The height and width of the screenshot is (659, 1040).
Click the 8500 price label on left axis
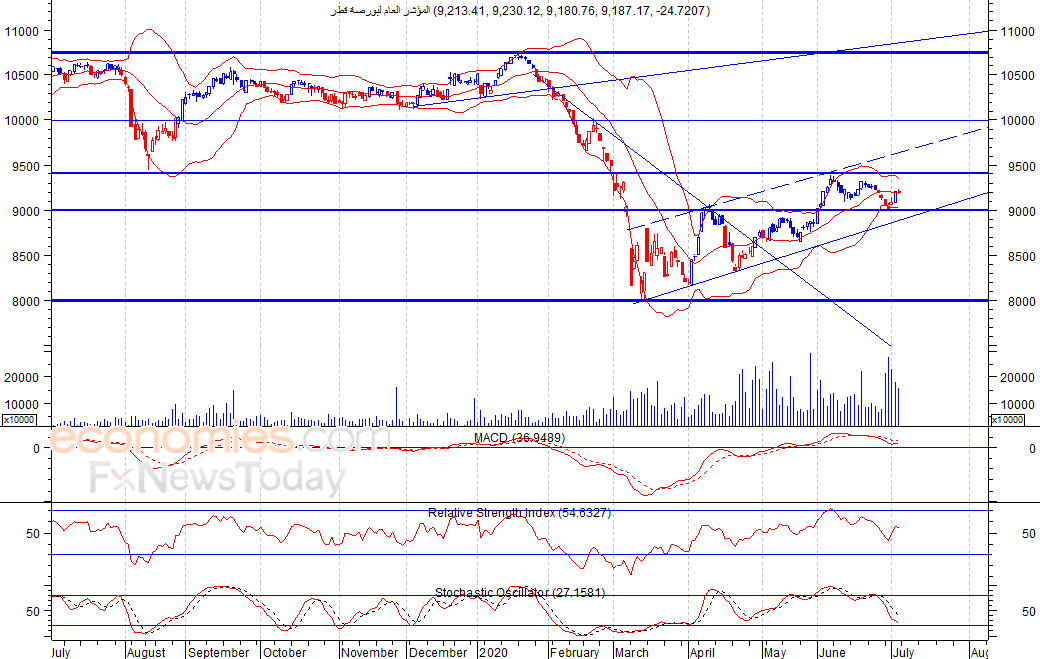point(25,256)
